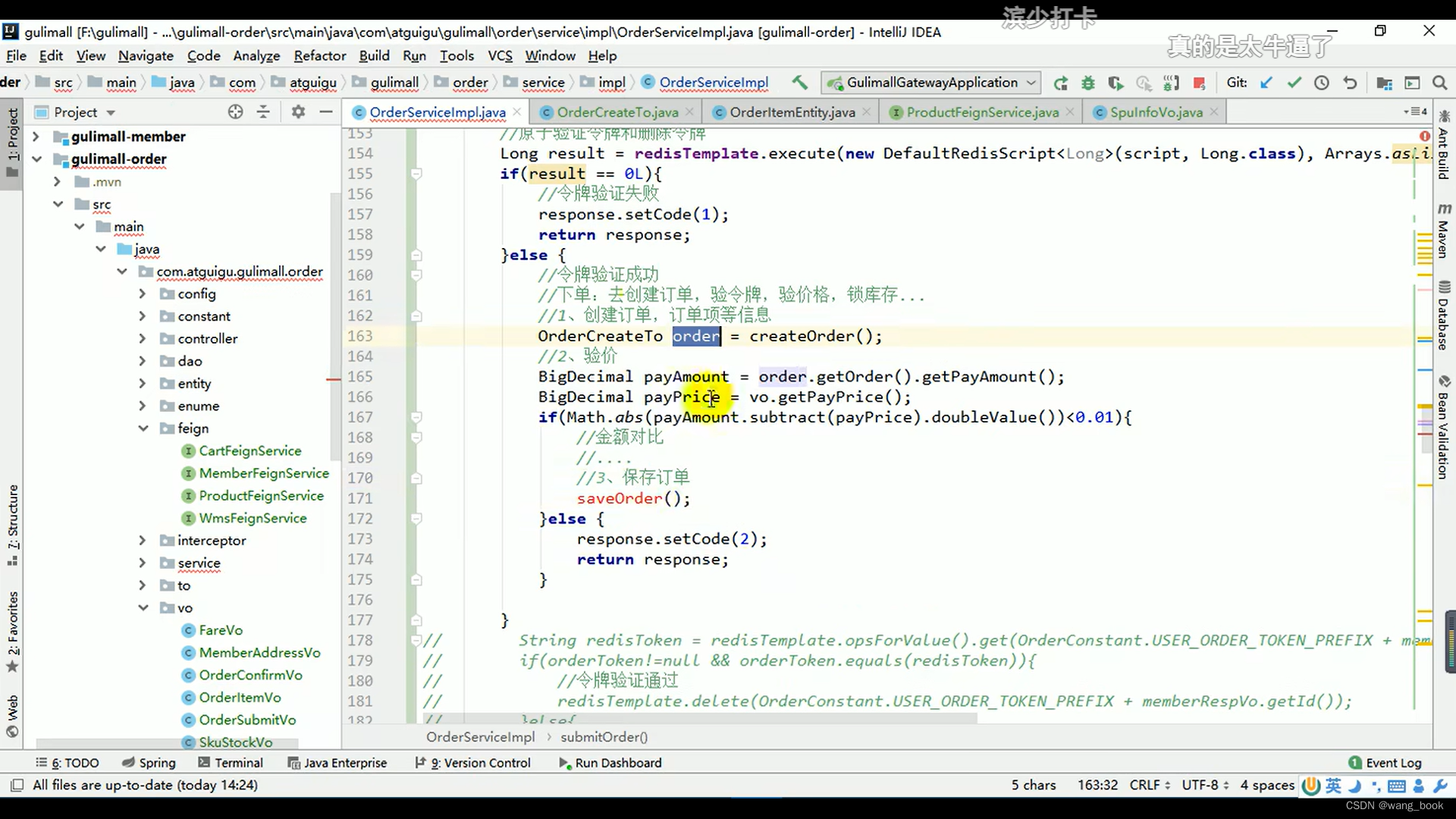Open the Terminal tool window button
The height and width of the screenshot is (819, 1456).
pos(231,763)
